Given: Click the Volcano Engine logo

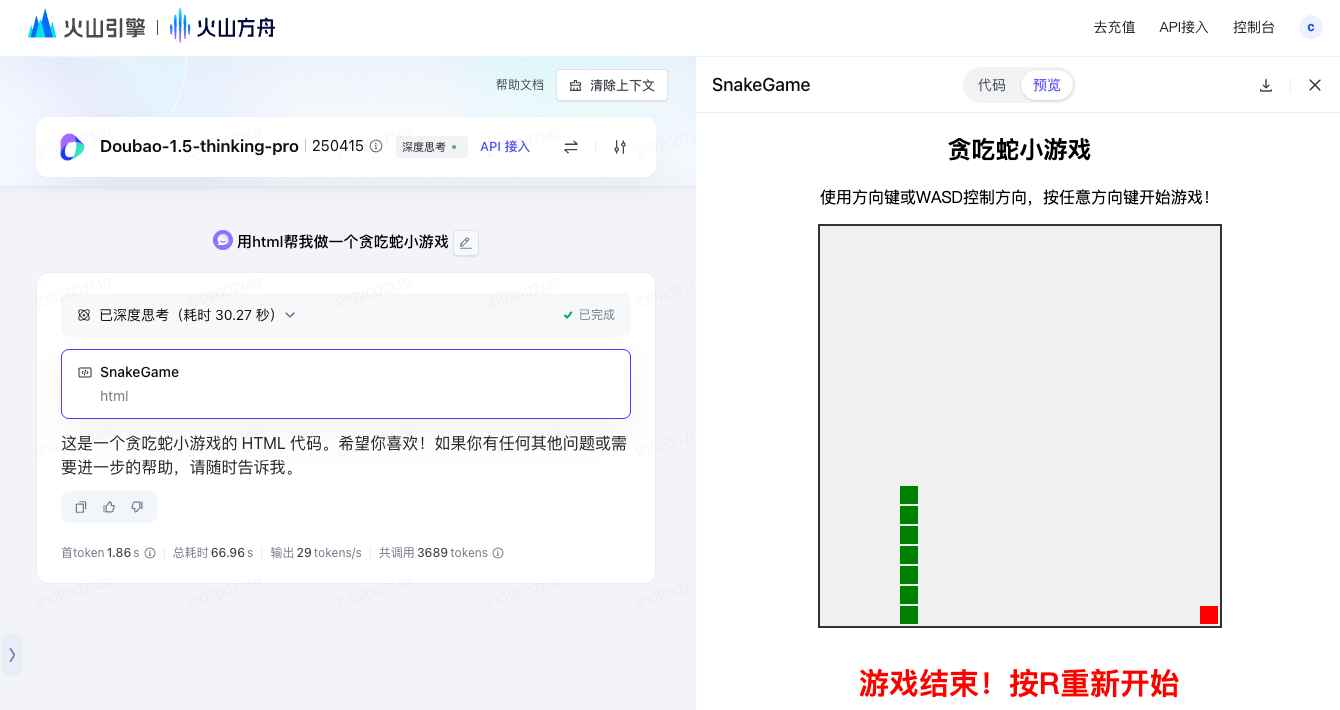Looking at the screenshot, I should pyautogui.click(x=86, y=27).
